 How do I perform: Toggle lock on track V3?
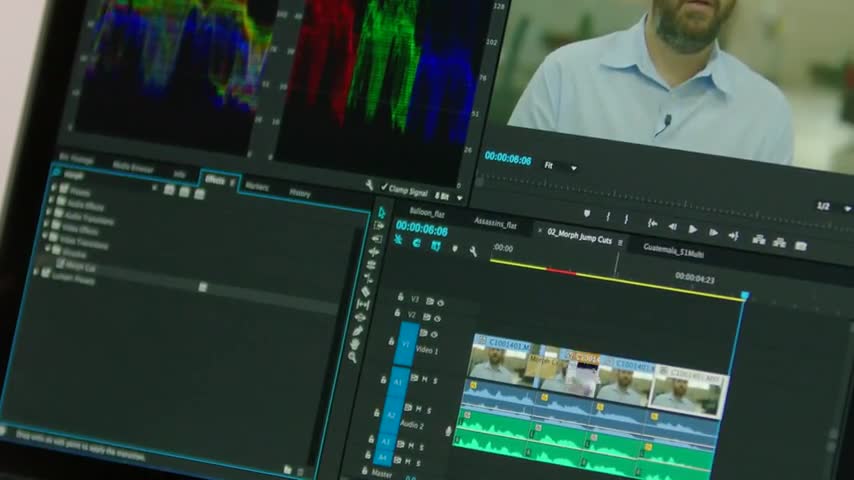[400, 297]
